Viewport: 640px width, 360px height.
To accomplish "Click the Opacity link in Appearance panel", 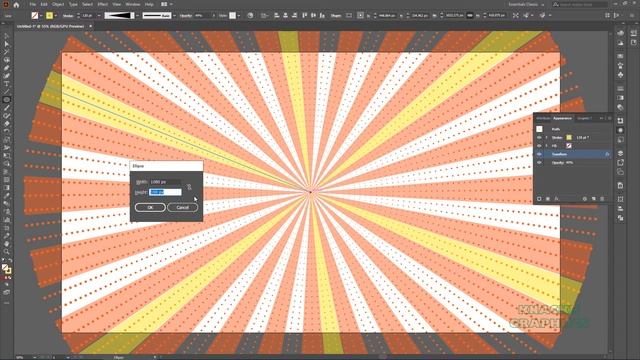I will tap(558, 162).
